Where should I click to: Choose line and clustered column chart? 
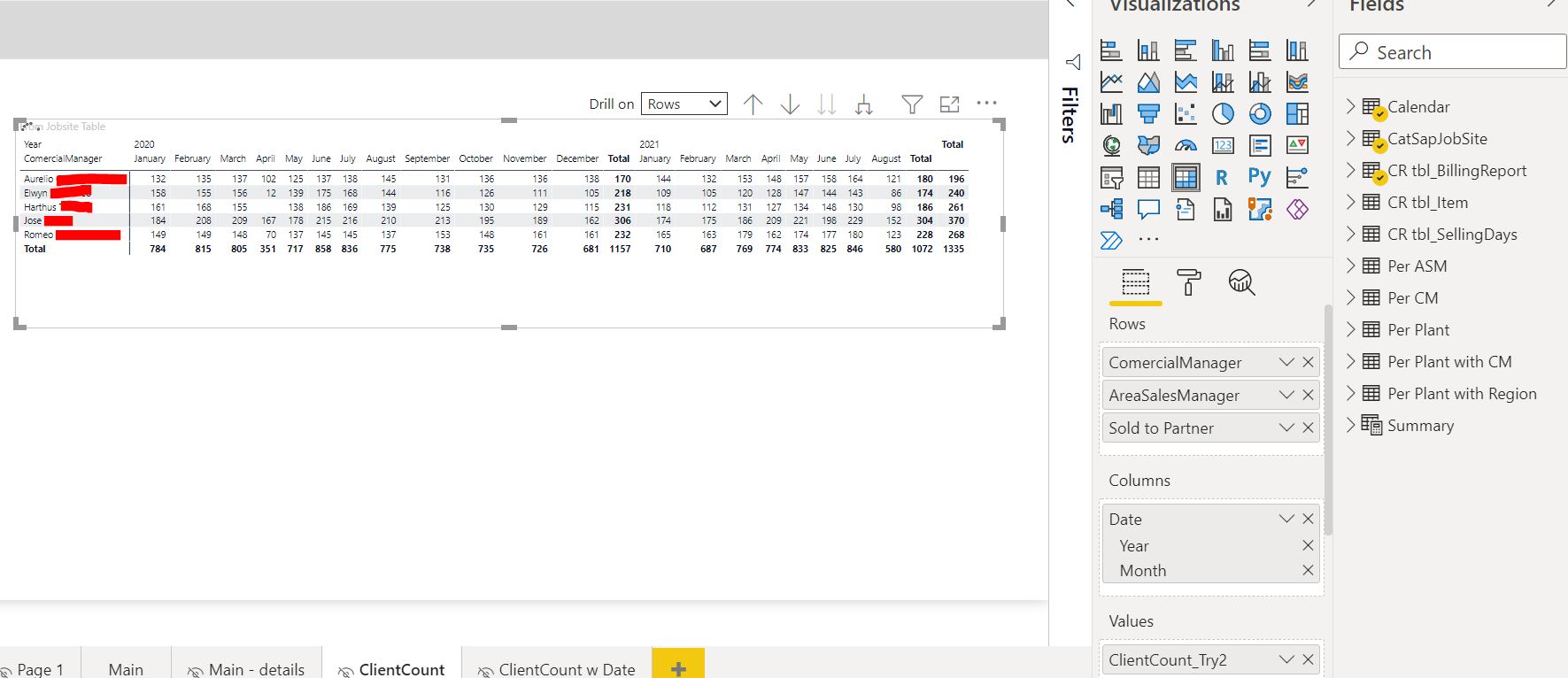pos(1260,82)
